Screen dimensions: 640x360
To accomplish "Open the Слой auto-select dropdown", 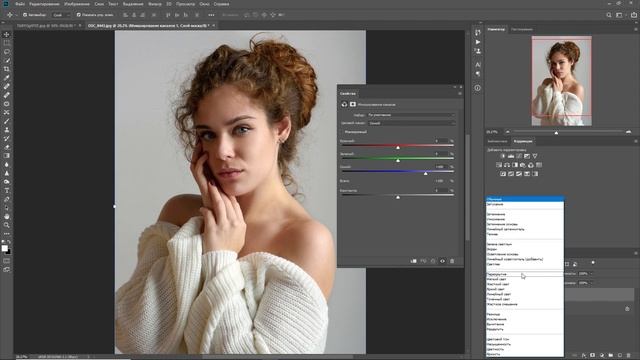I will click(x=62, y=15).
